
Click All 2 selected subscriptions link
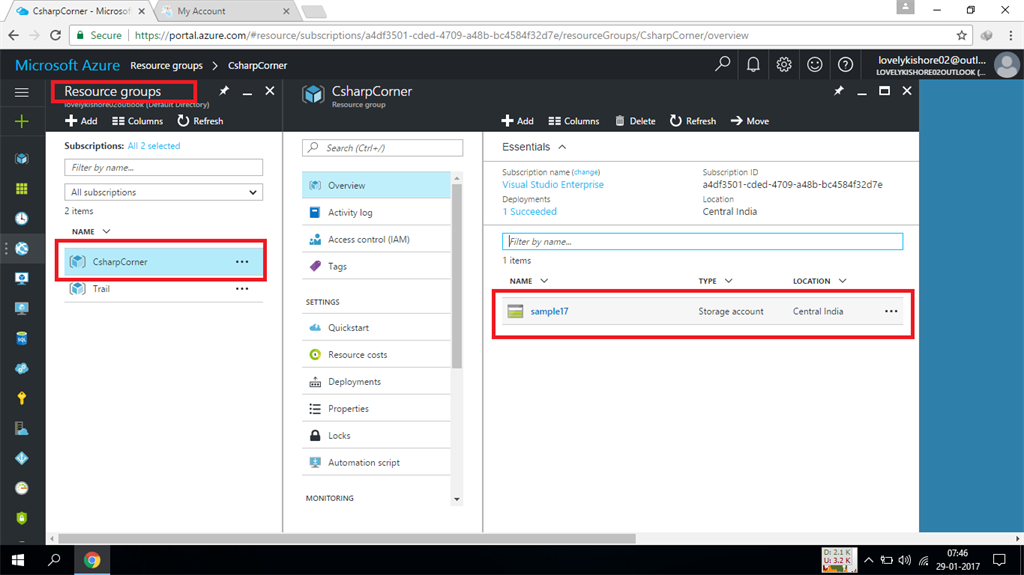[x=153, y=146]
